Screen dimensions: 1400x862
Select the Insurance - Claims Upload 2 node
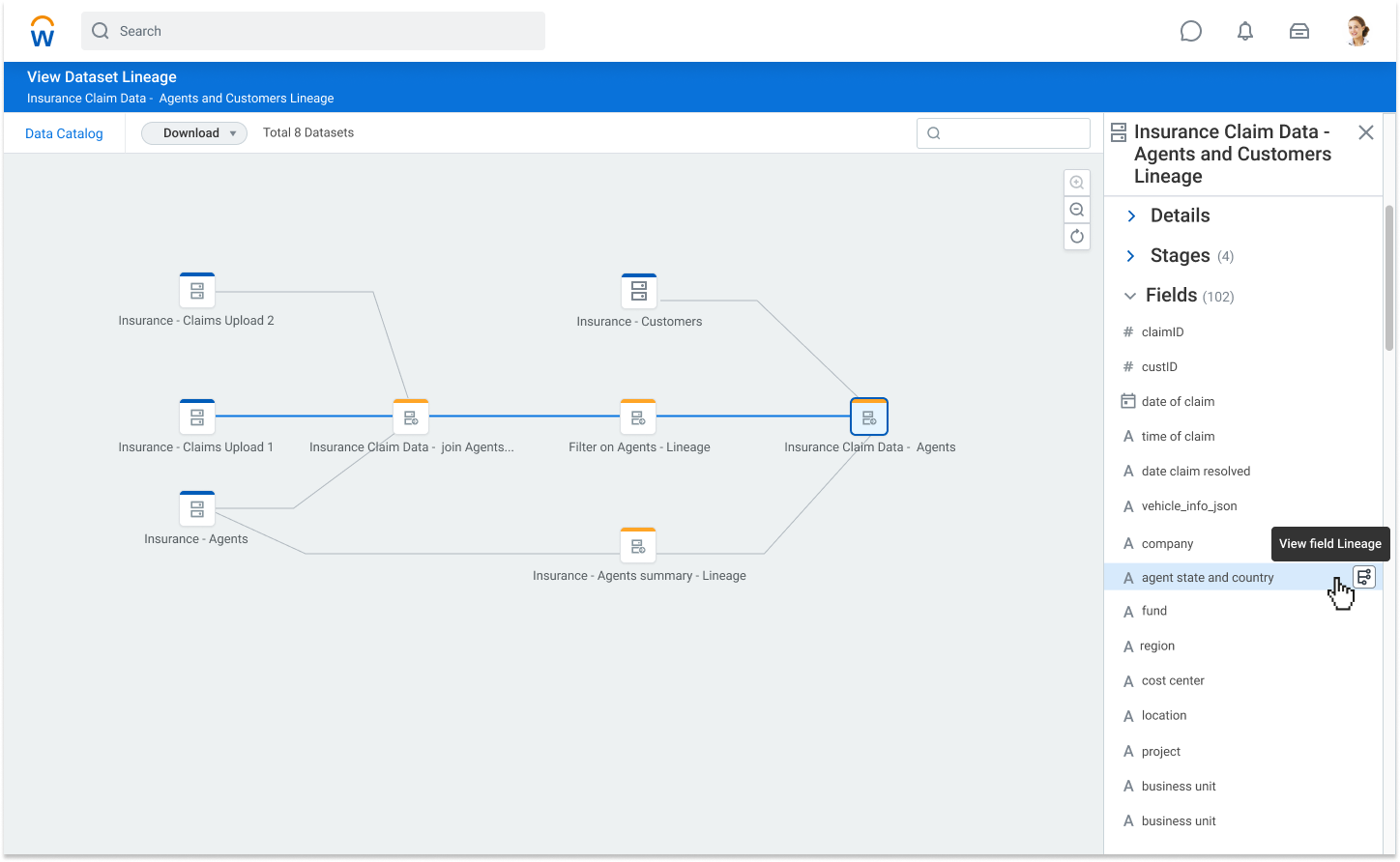tap(197, 290)
